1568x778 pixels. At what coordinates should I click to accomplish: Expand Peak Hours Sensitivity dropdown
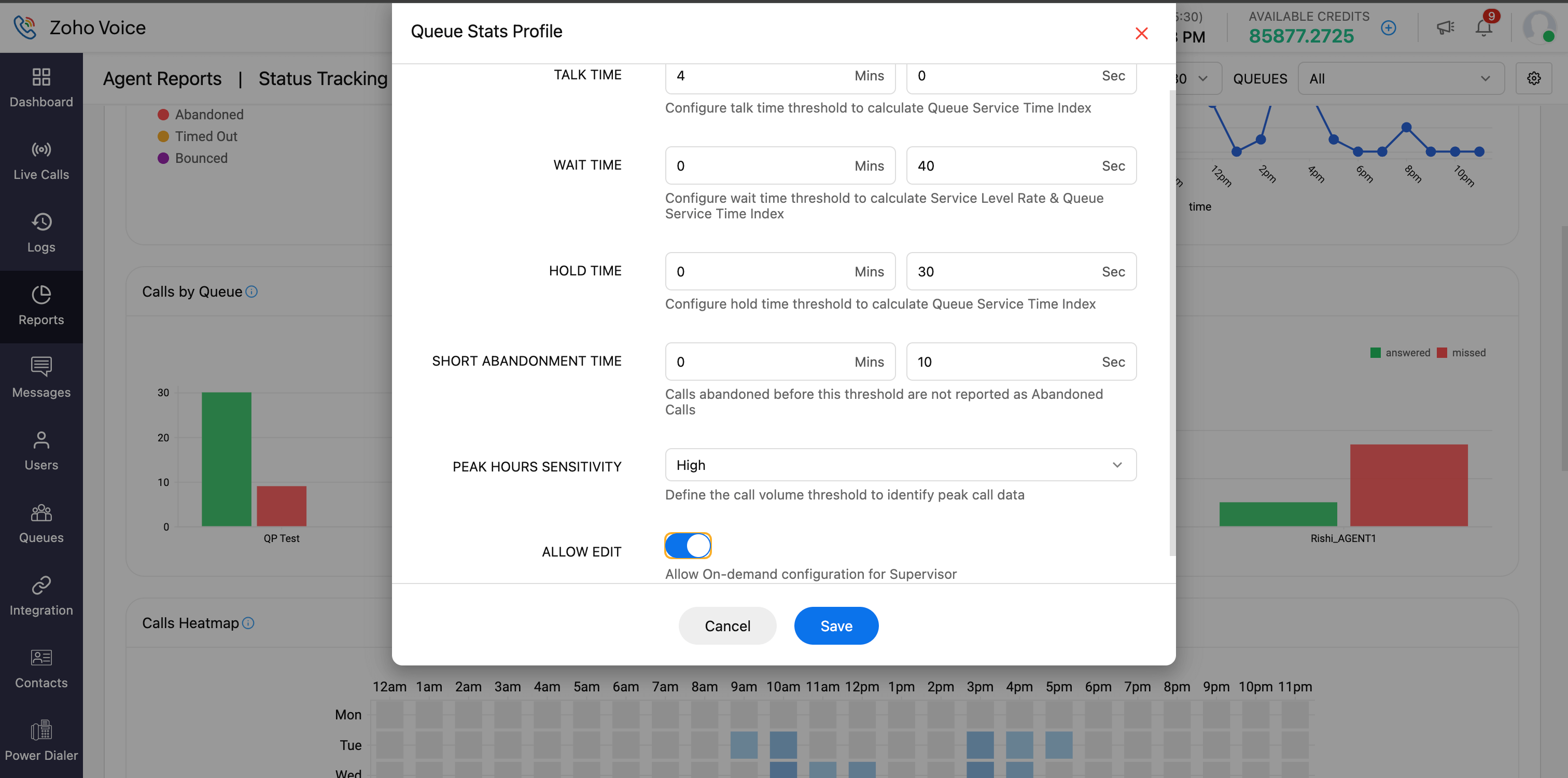[x=900, y=465]
